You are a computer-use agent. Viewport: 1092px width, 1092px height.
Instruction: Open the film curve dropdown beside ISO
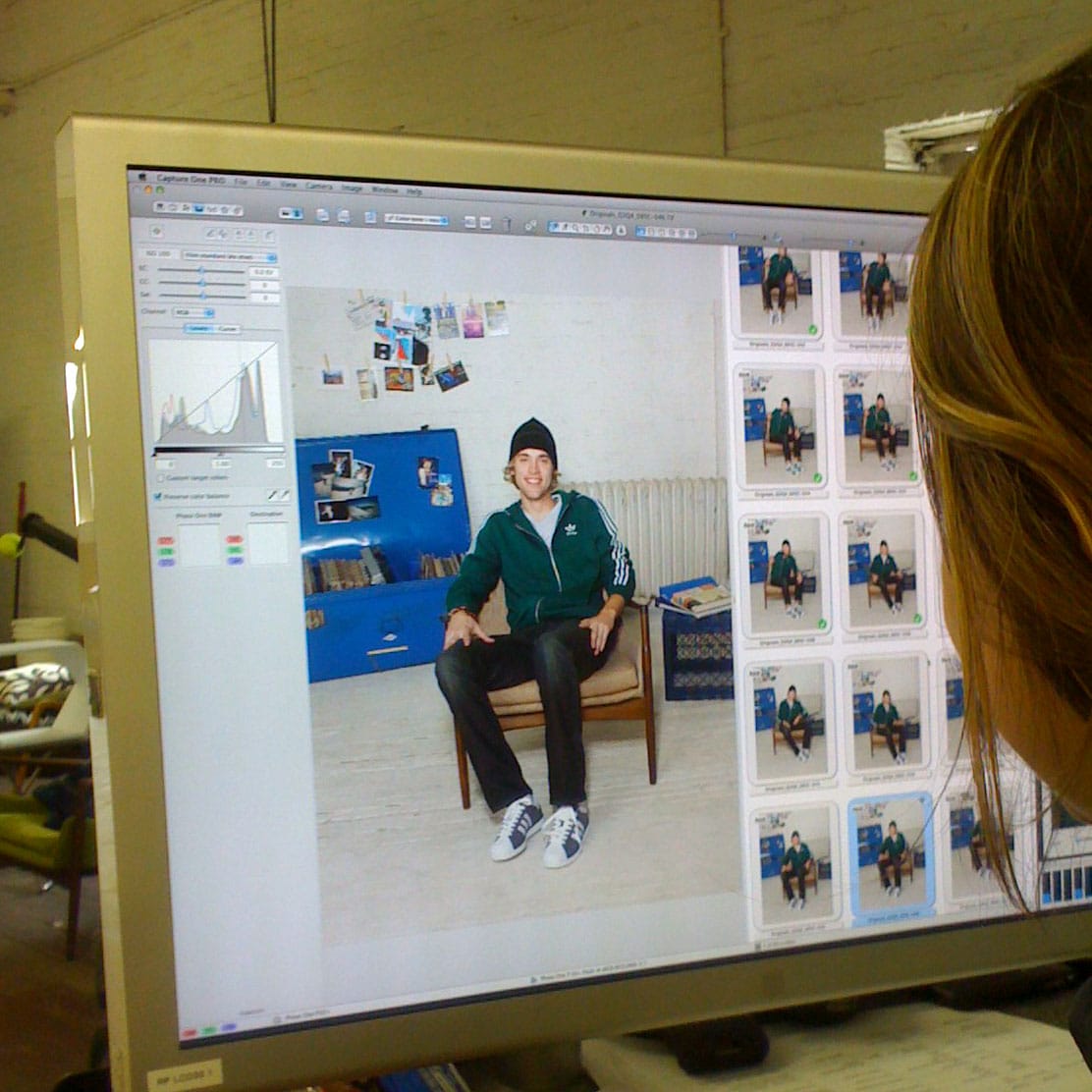click(230, 256)
